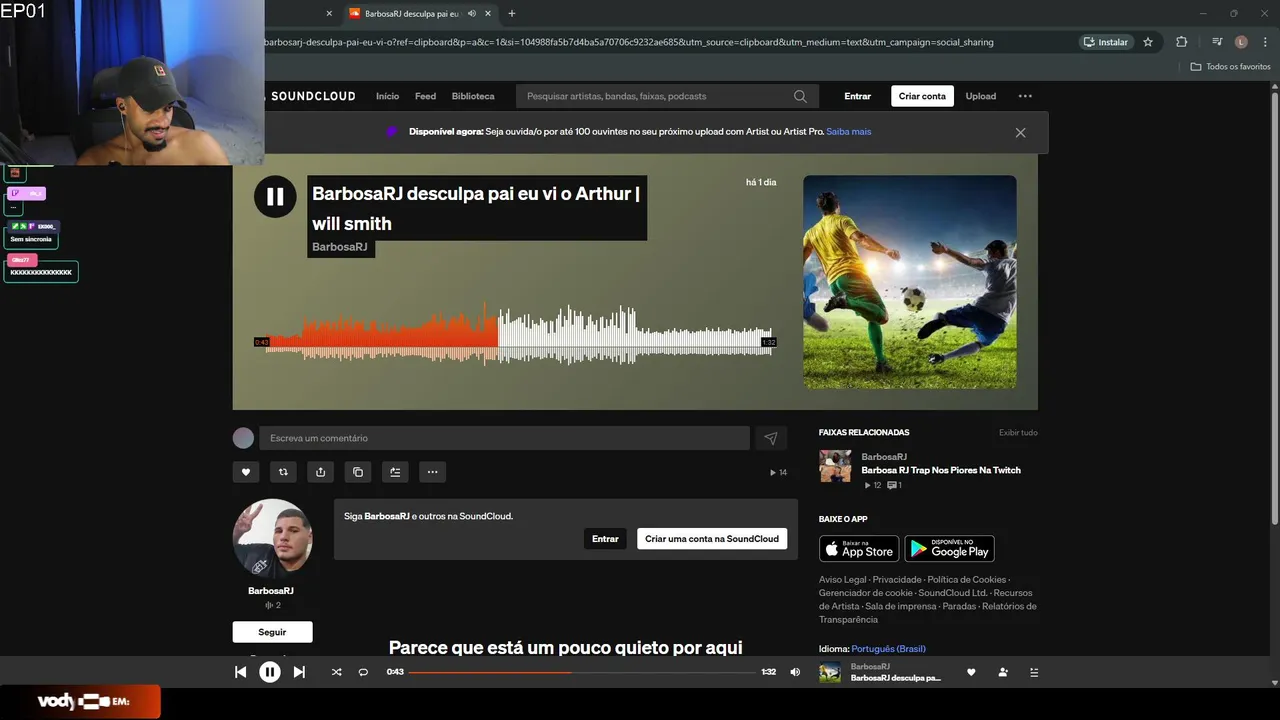Share the track with the share icon
This screenshot has width=1280, height=720.
pyautogui.click(x=320, y=472)
